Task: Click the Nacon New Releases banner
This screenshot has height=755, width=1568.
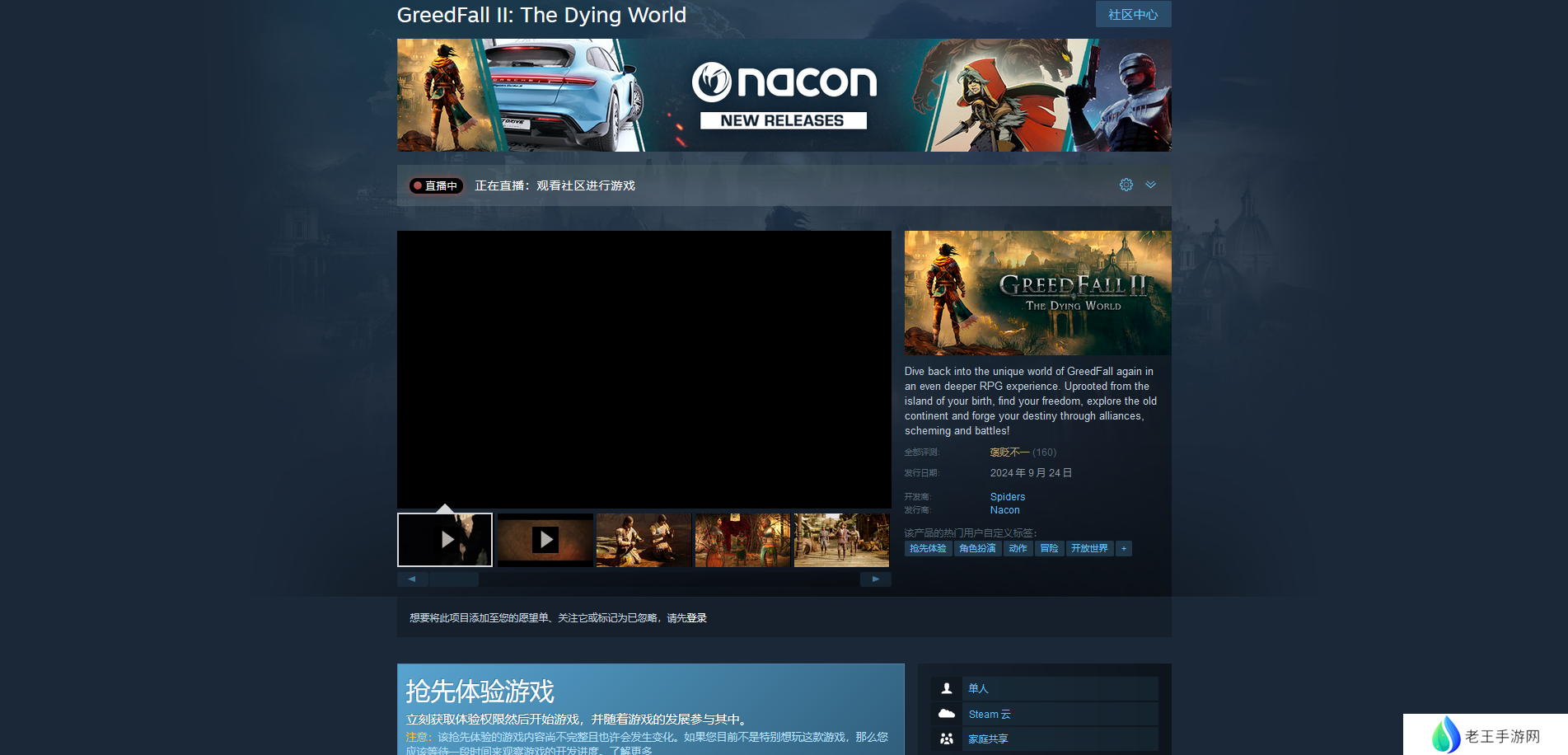Action: click(x=784, y=96)
